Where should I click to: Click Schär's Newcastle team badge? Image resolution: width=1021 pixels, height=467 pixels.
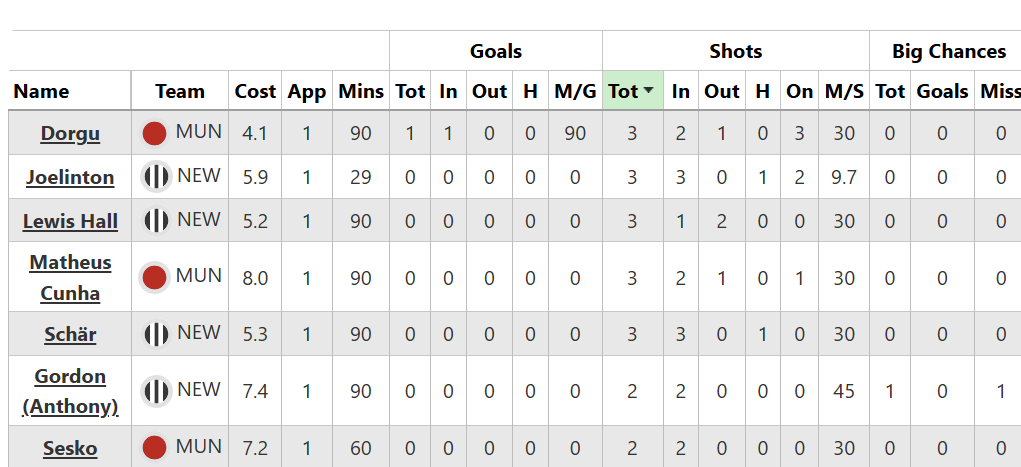tap(156, 334)
